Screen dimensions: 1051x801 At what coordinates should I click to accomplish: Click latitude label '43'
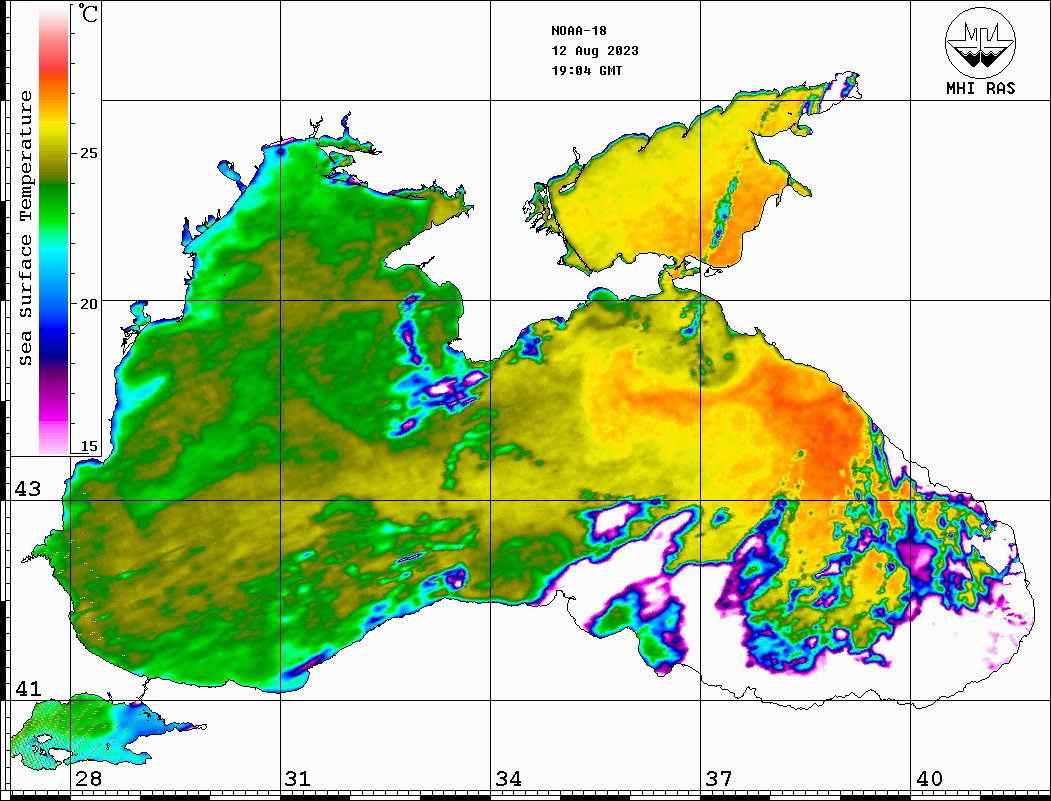(x=27, y=489)
